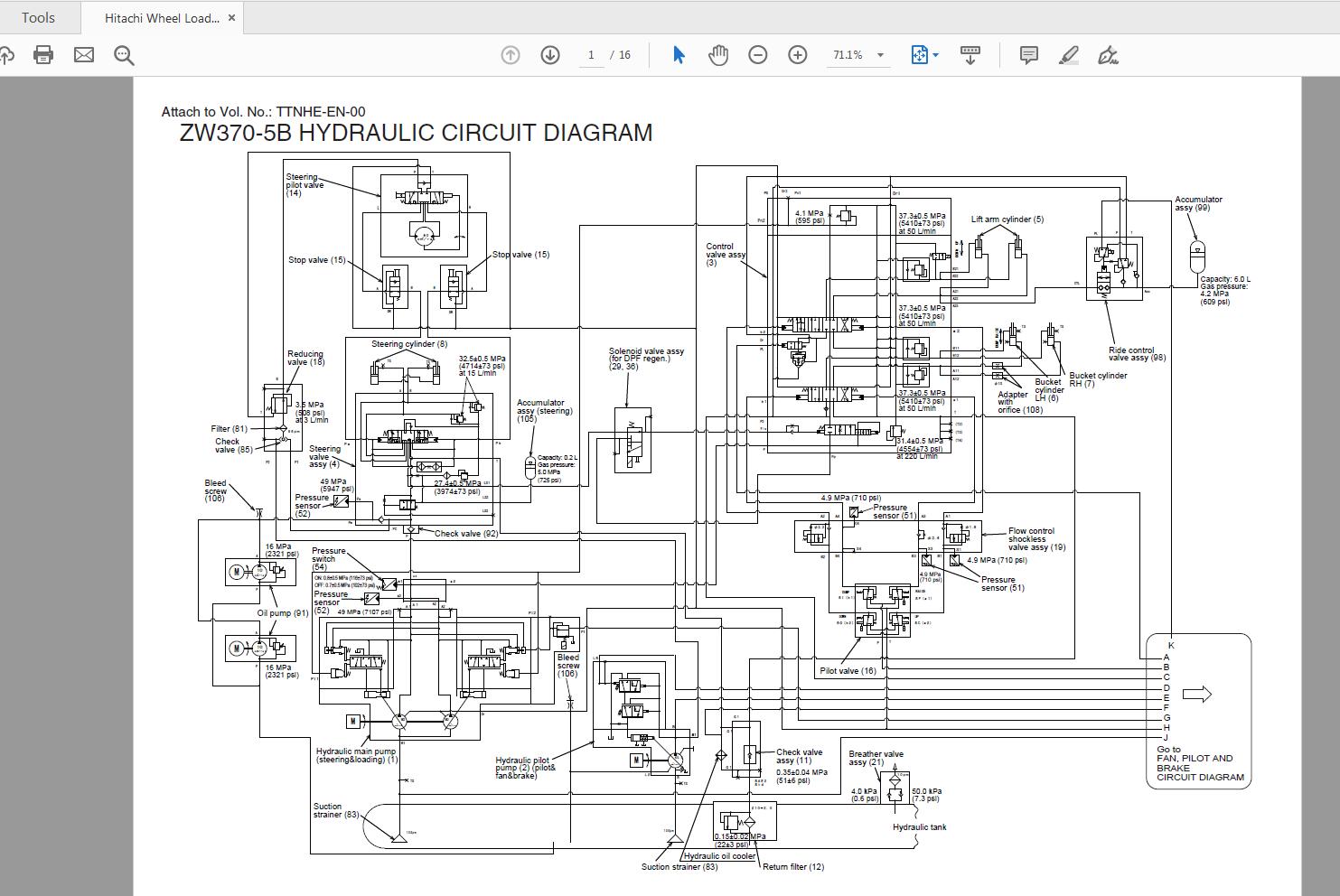Activate the Selection arrow tool
The height and width of the screenshot is (896, 1340).
(678, 54)
